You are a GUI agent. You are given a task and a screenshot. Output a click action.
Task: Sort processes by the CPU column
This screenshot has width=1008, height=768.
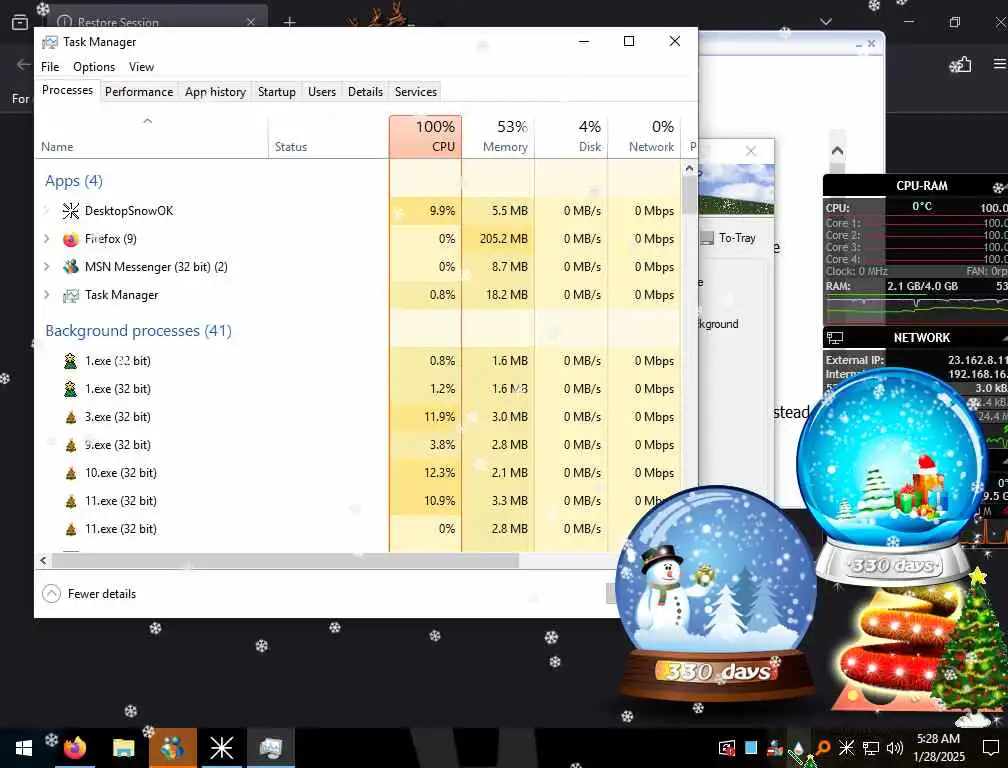point(425,136)
